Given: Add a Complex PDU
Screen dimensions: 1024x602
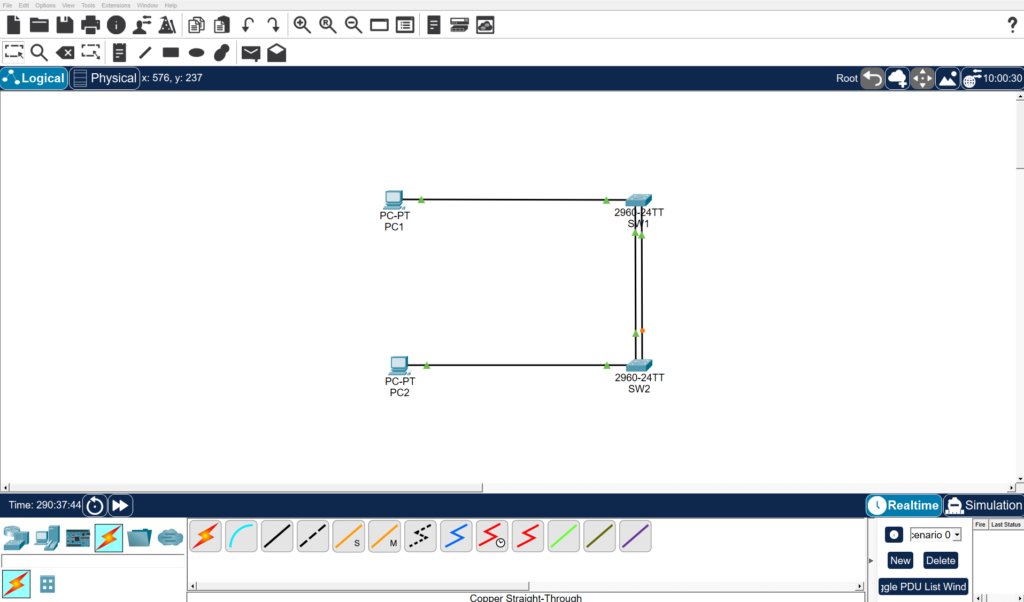Looking at the screenshot, I should click(x=276, y=52).
